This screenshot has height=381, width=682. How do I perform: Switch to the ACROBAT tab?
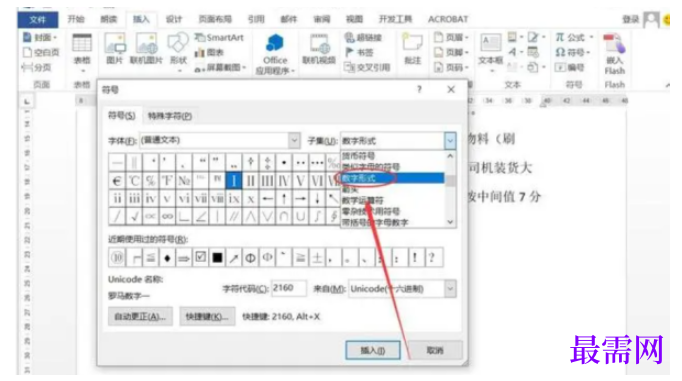[x=448, y=19]
